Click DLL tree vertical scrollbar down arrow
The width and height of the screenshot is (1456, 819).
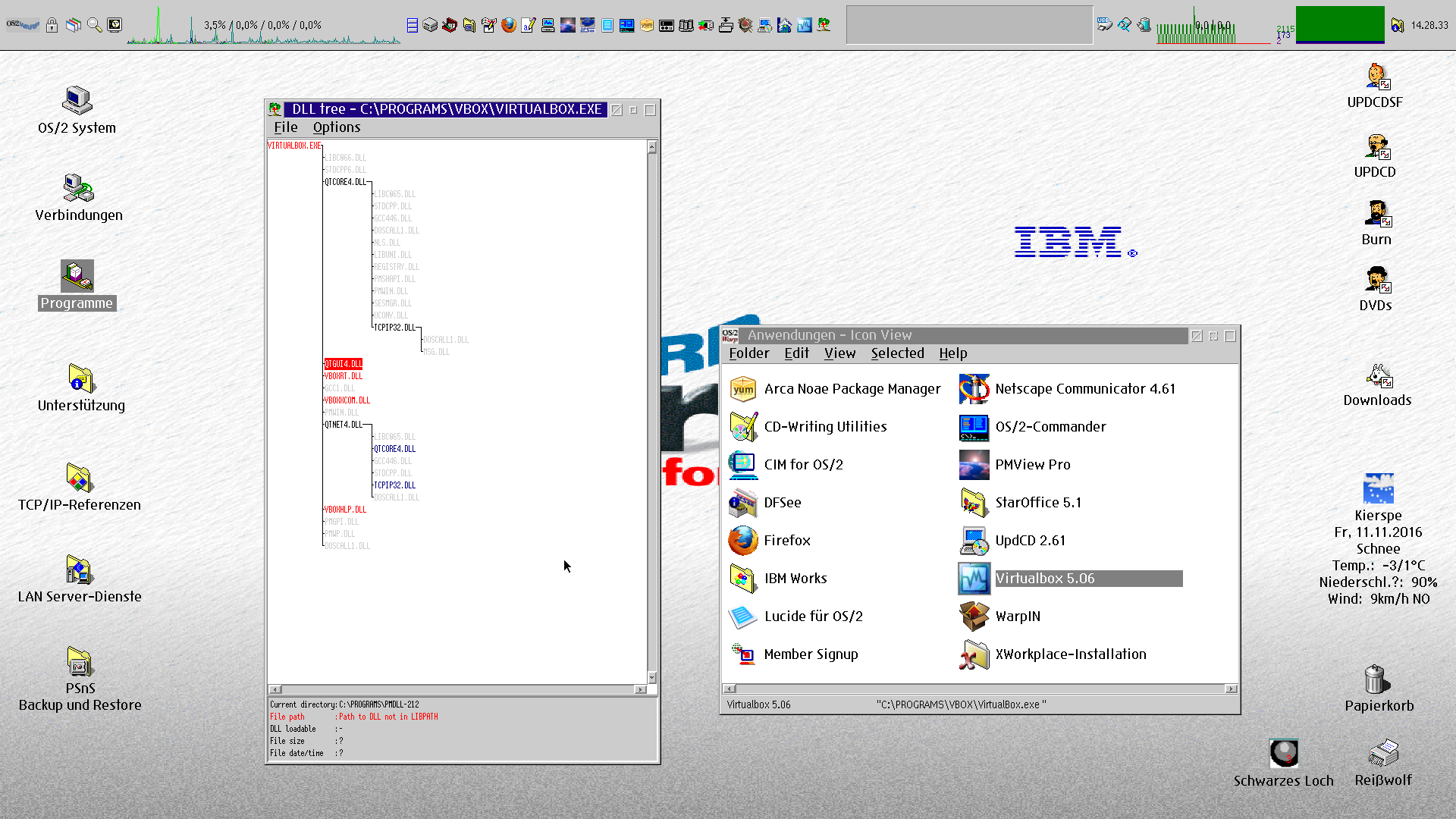tap(652, 677)
